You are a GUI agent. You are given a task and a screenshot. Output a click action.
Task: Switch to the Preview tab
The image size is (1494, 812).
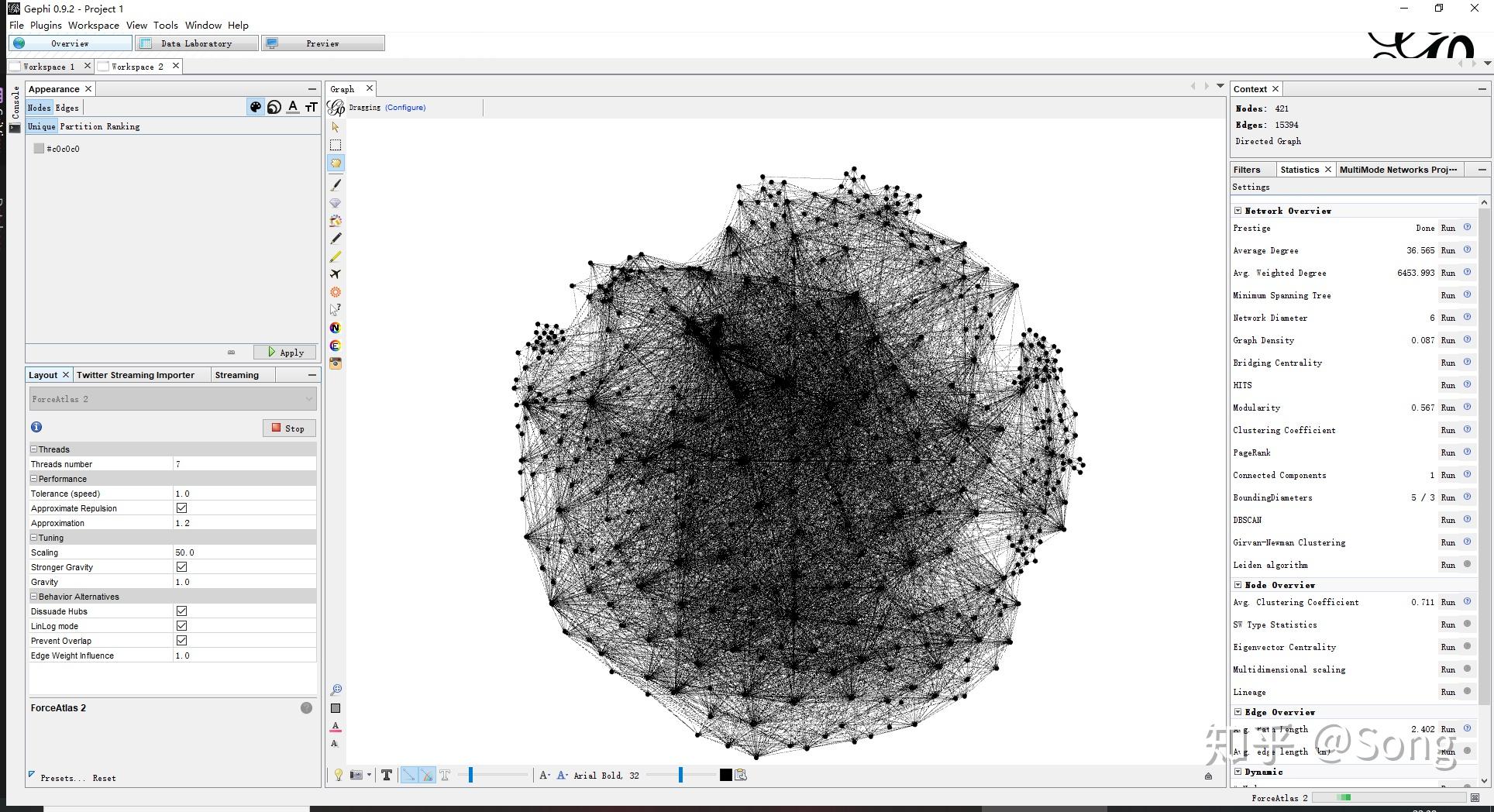323,43
